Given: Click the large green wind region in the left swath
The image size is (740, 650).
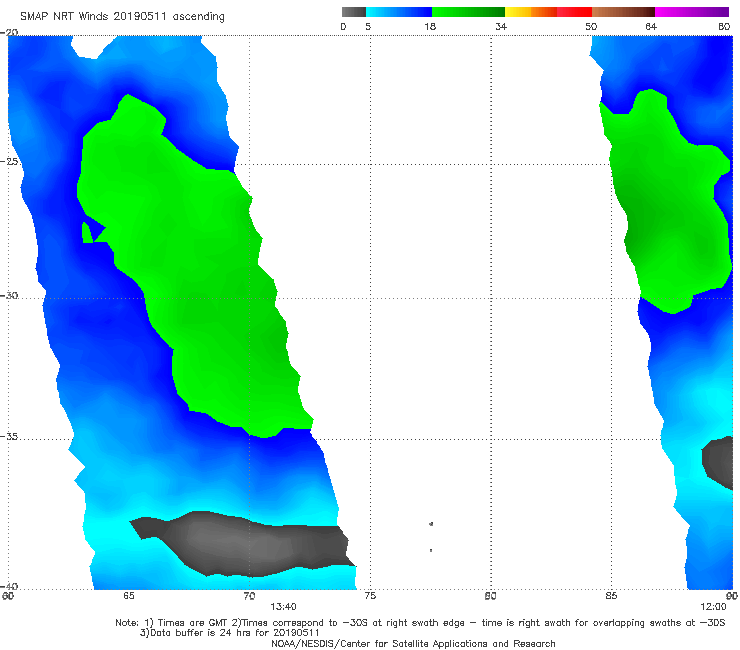Looking at the screenshot, I should pyautogui.click(x=193, y=264).
